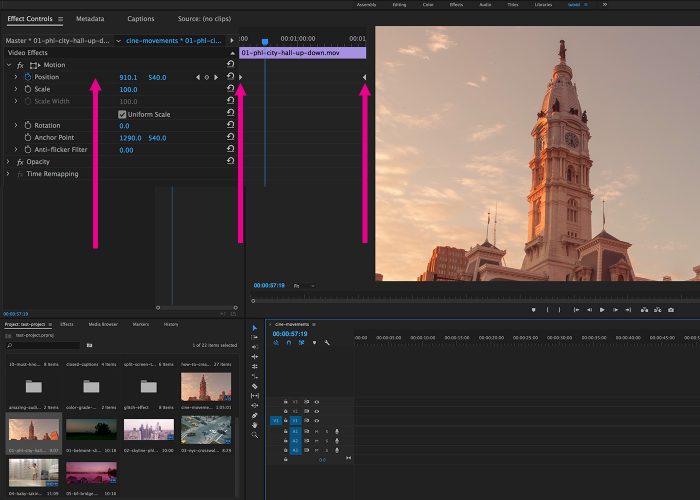Select the Track Select Forward tool
Image resolution: width=700 pixels, height=500 pixels.
pyautogui.click(x=254, y=338)
